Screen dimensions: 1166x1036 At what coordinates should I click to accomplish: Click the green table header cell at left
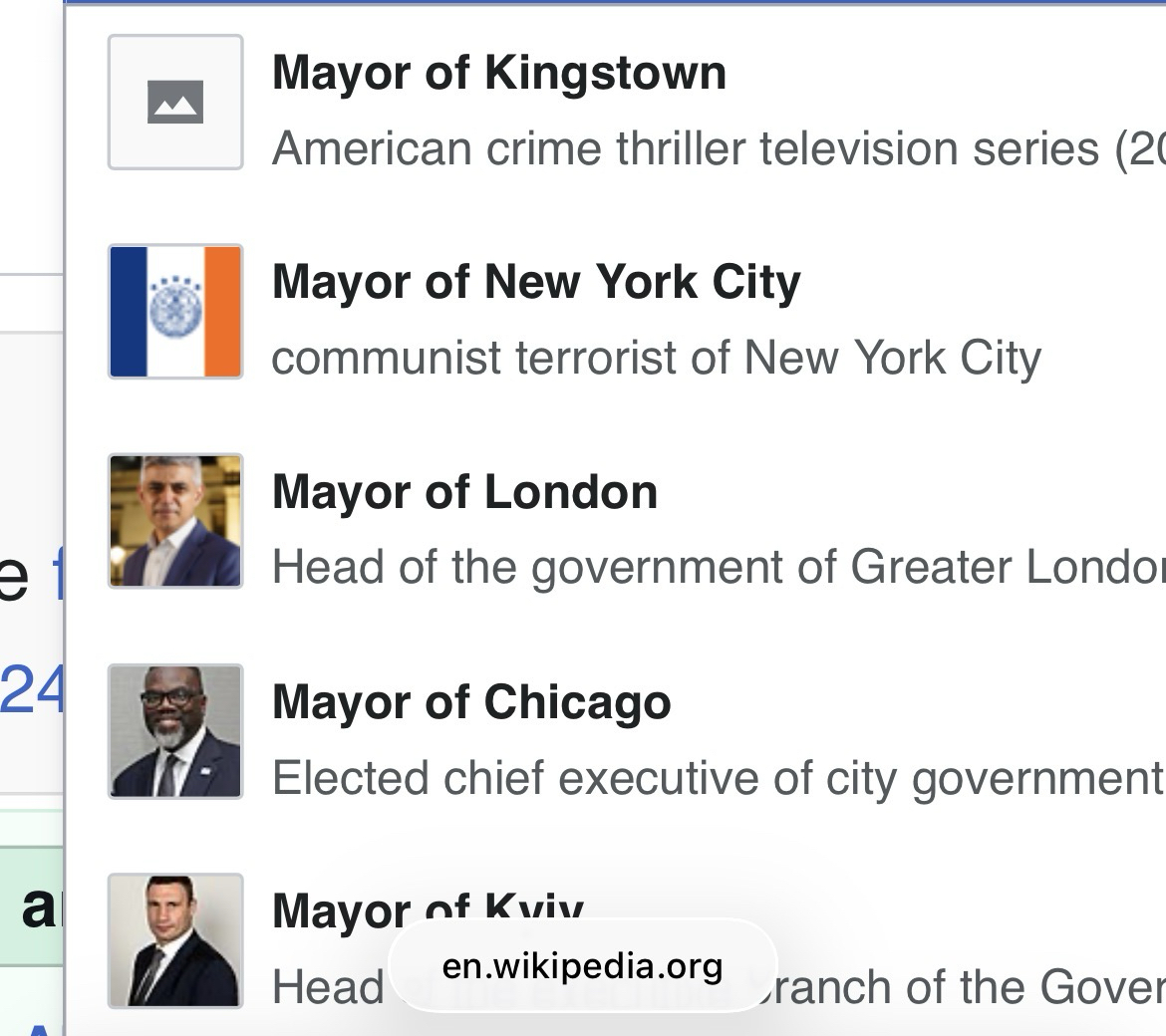32,908
